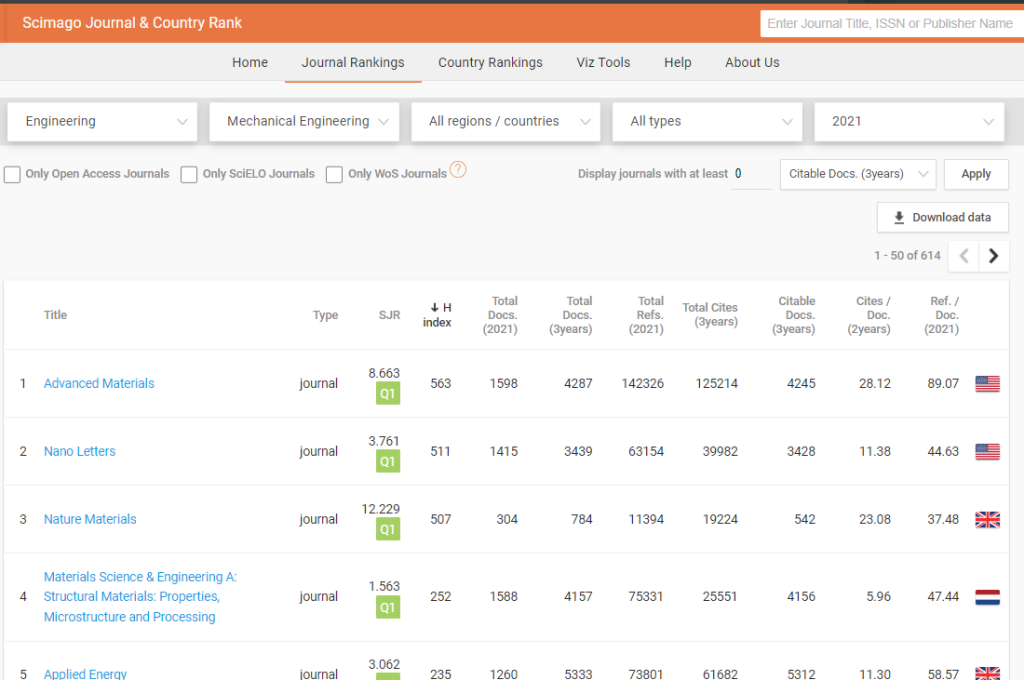This screenshot has width=1024, height=680.
Task: Open Materials Science & Engineering A journal link
Action: (x=140, y=597)
